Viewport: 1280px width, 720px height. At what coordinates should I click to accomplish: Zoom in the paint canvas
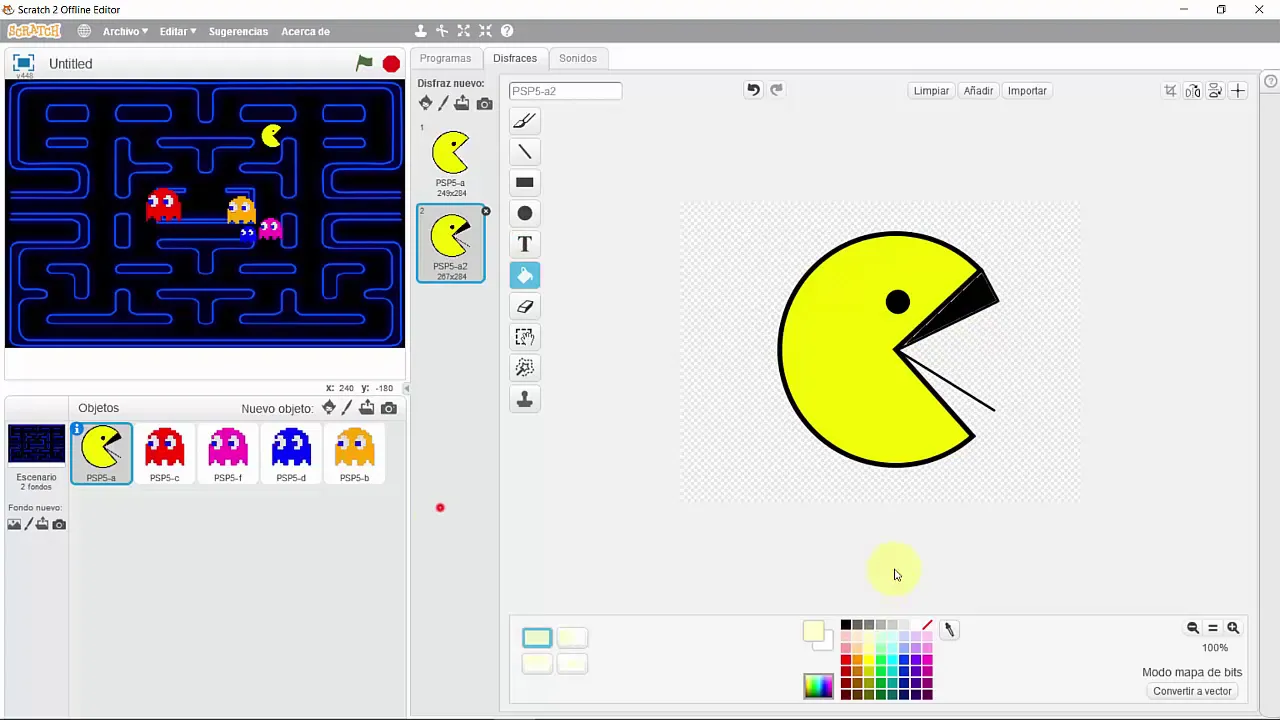coord(1233,628)
